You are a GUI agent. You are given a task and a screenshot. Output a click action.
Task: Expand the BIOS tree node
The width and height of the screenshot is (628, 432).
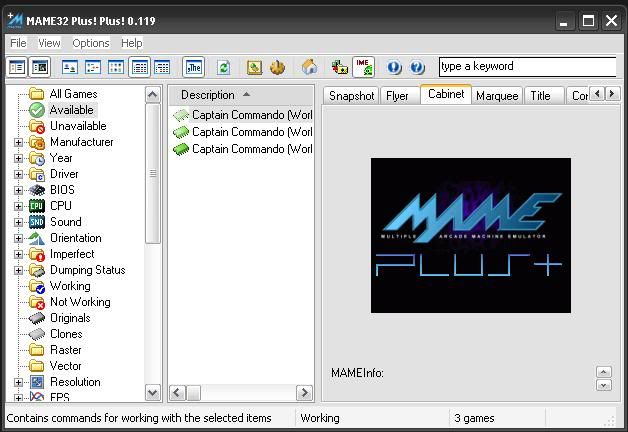tap(18, 190)
